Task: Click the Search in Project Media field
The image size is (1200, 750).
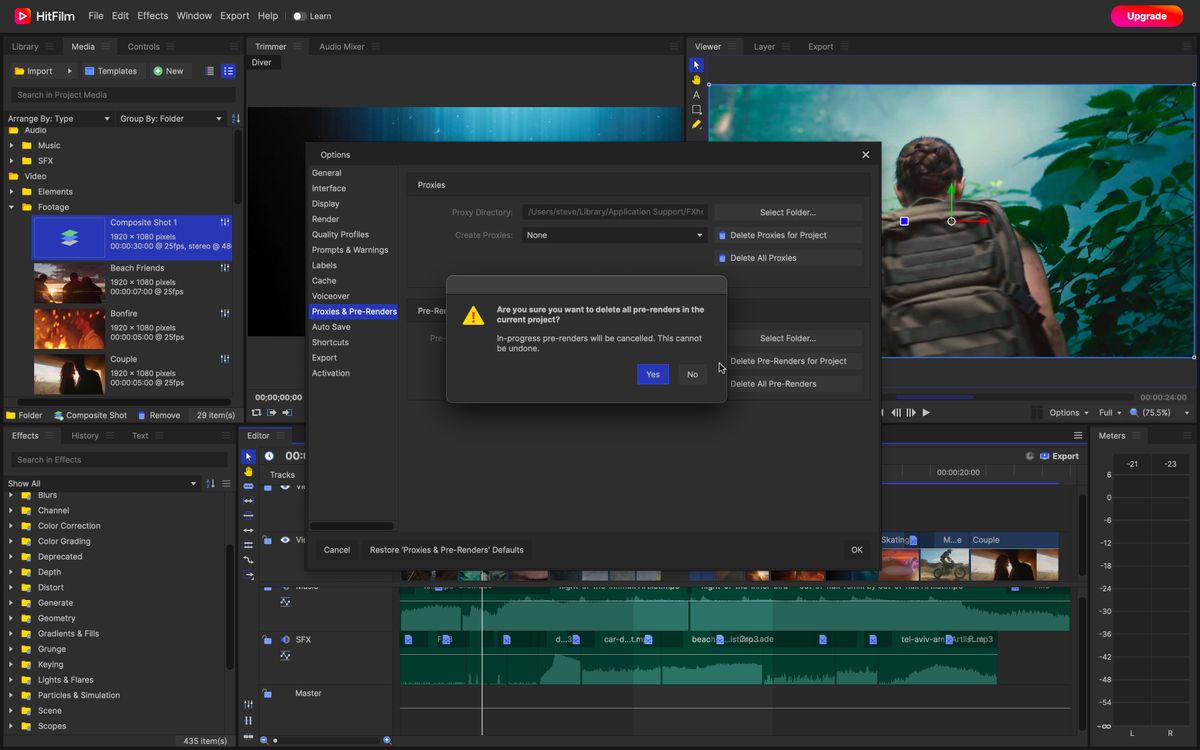Action: [x=123, y=95]
